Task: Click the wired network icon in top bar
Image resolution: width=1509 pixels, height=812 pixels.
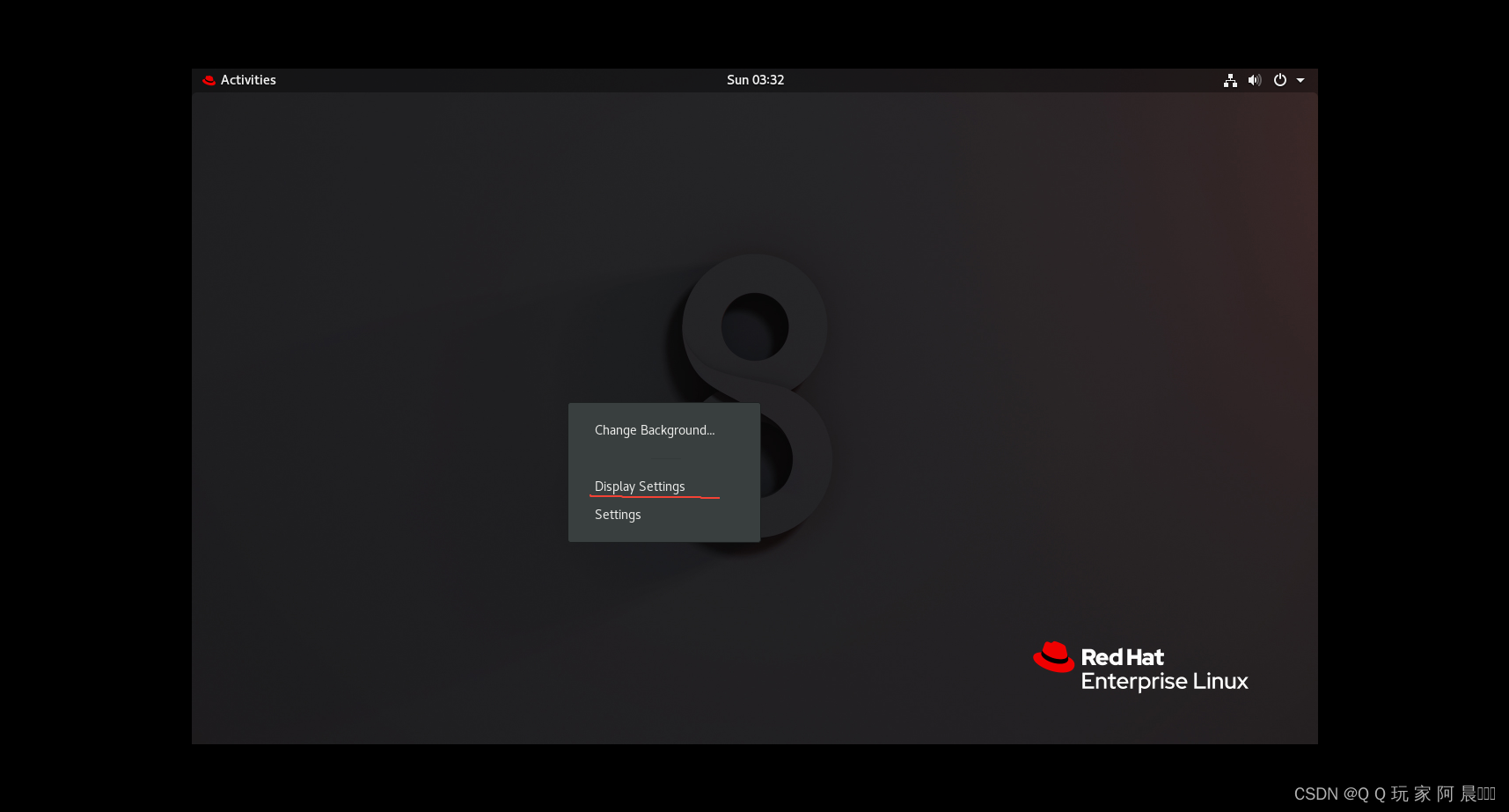Action: (1229, 79)
